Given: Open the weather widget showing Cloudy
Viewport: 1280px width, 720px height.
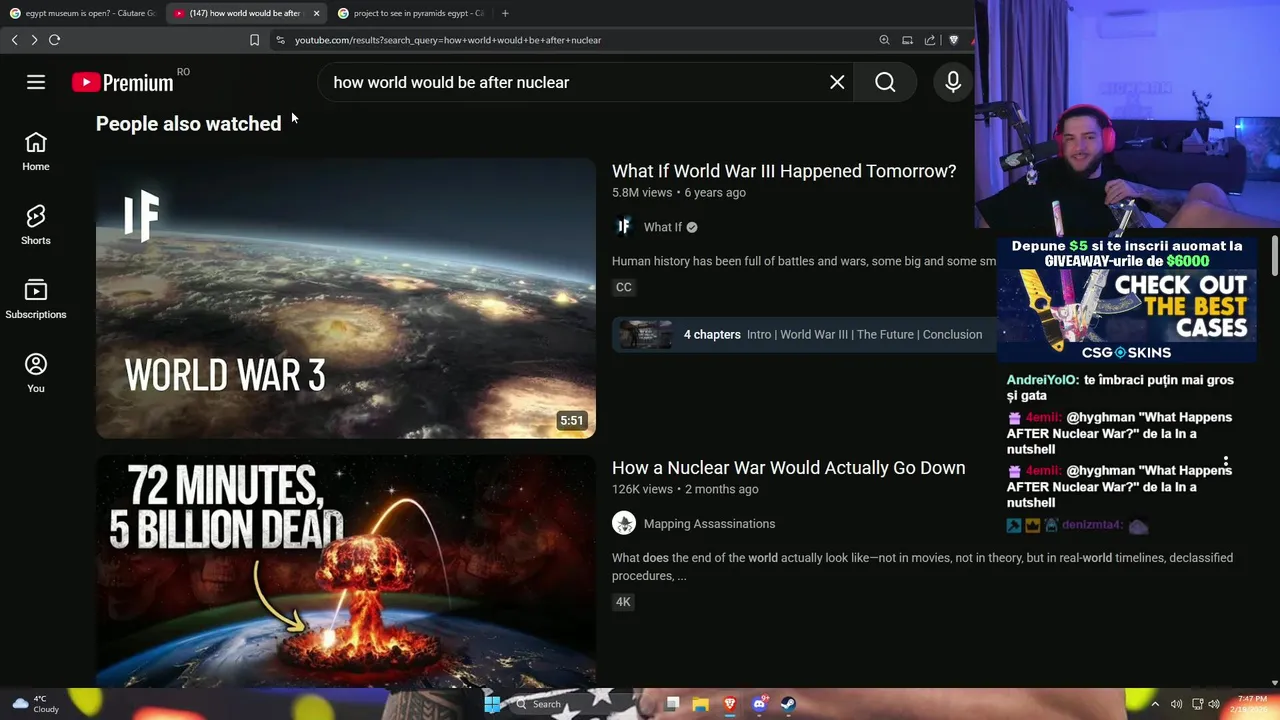Looking at the screenshot, I should click(x=35, y=704).
